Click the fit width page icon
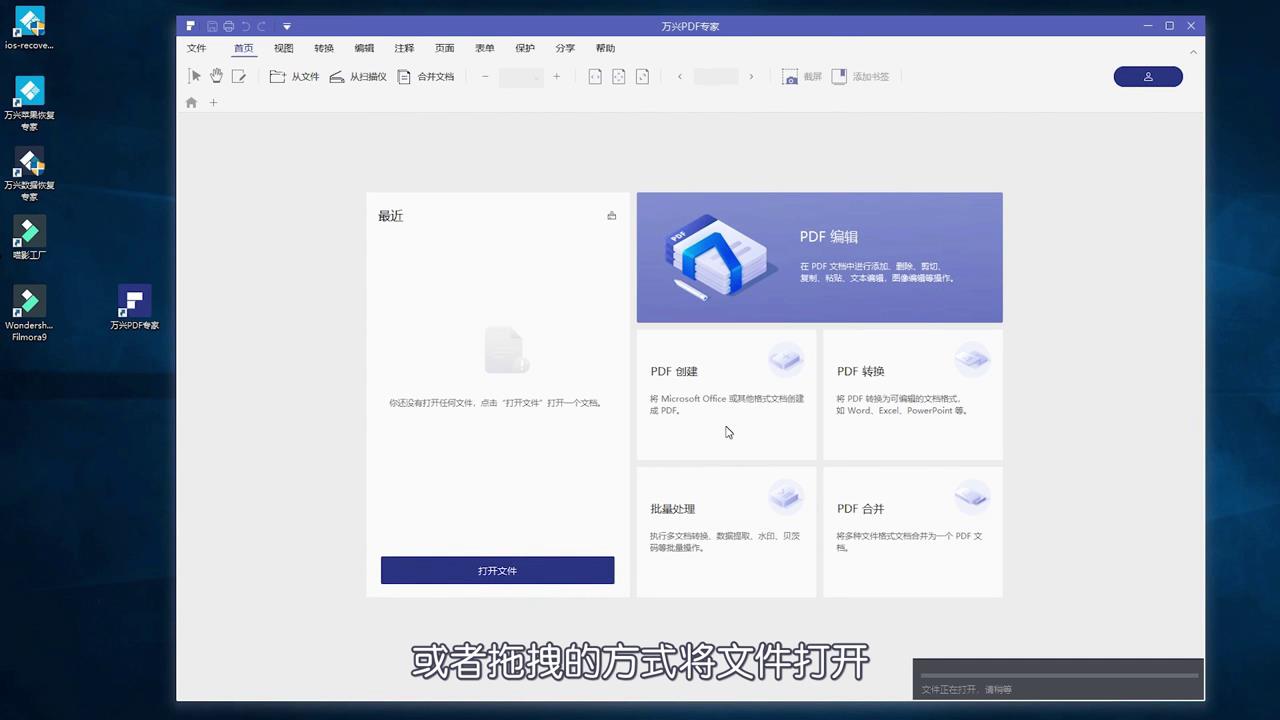 tap(595, 76)
